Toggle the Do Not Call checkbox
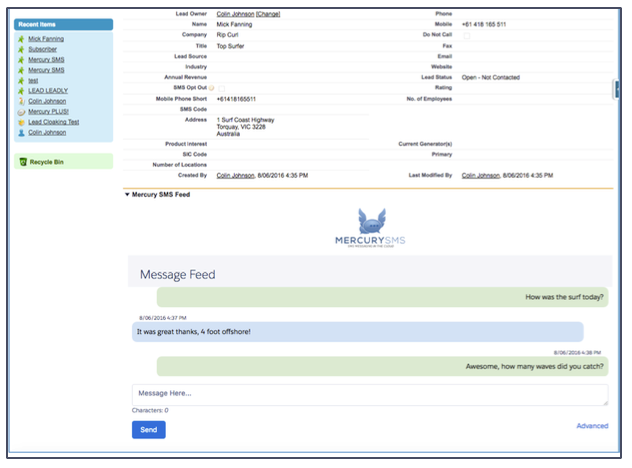Screen dimensions: 632x468 click(x=467, y=35)
